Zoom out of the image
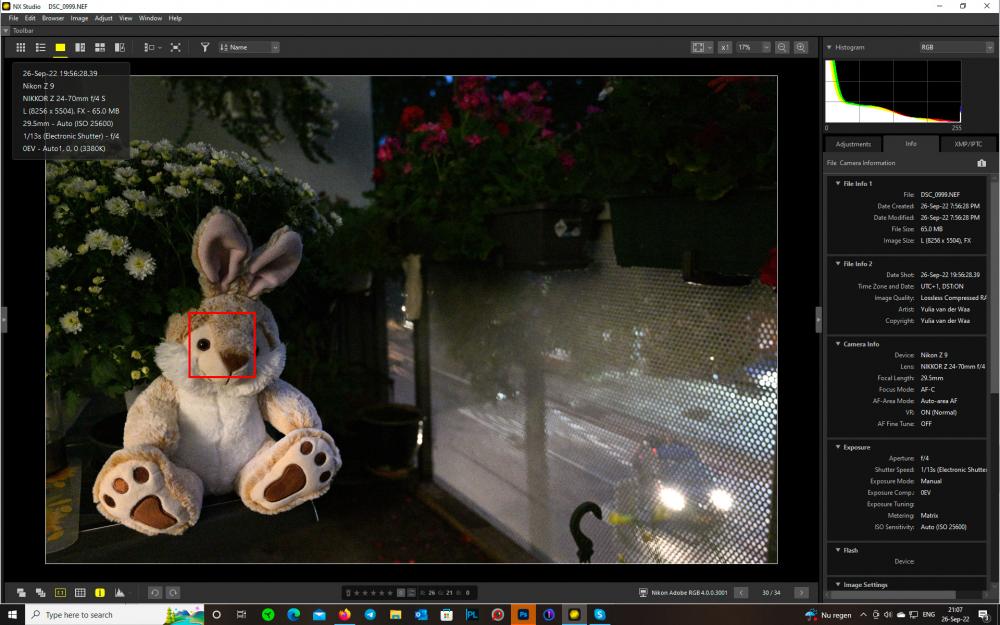Image resolution: width=1000 pixels, height=625 pixels. tap(782, 47)
